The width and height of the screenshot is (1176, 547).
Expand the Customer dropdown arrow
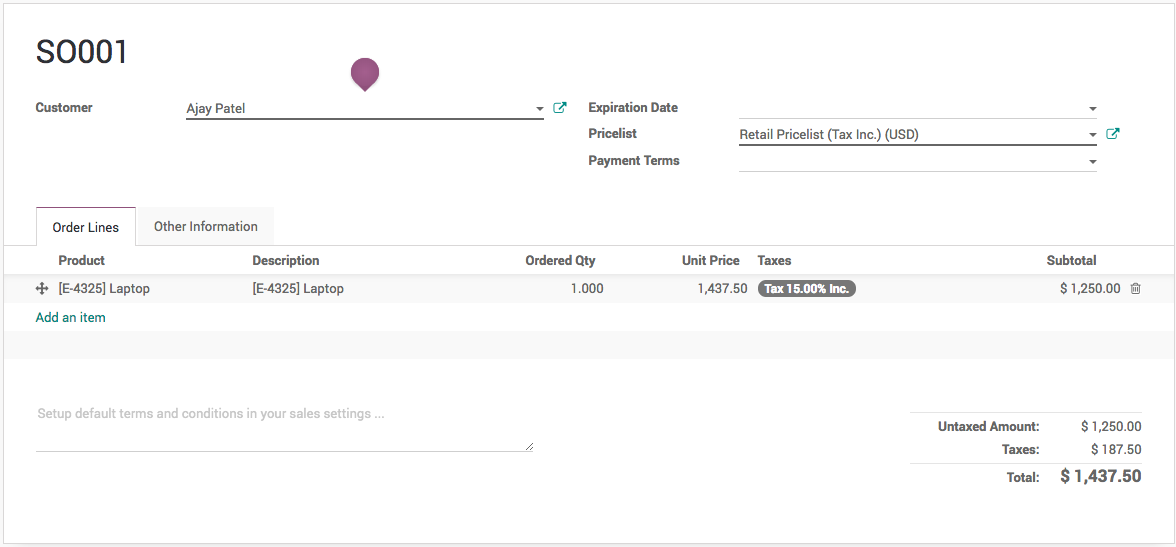click(539, 109)
